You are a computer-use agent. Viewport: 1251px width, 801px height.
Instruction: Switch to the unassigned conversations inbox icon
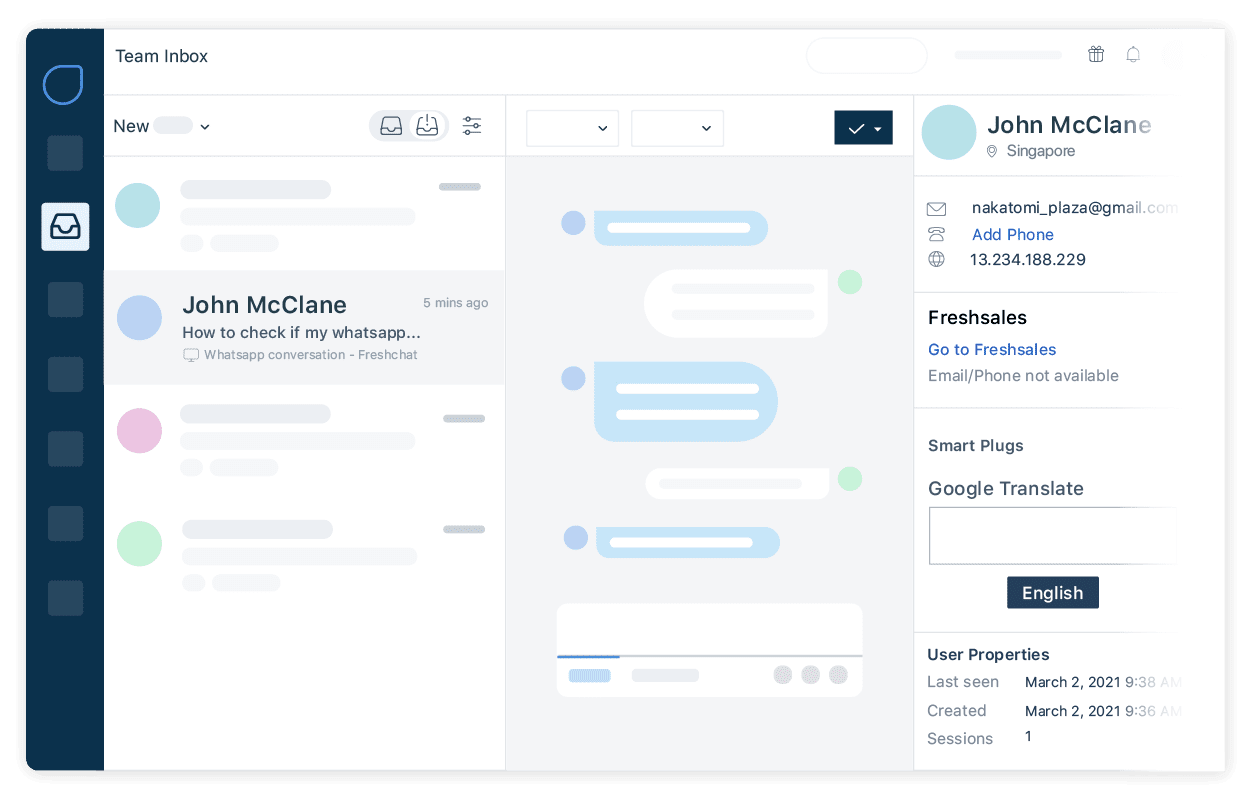(x=428, y=126)
